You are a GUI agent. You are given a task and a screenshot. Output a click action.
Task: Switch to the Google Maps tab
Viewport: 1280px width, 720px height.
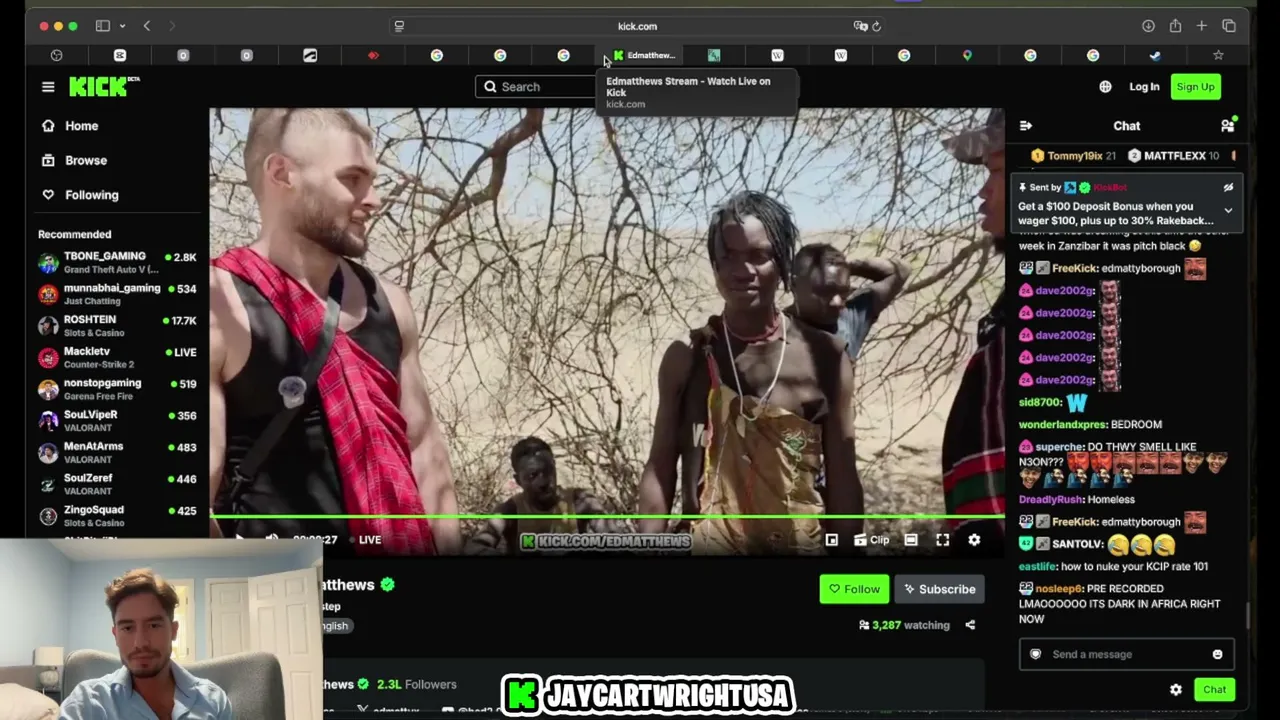pos(967,55)
